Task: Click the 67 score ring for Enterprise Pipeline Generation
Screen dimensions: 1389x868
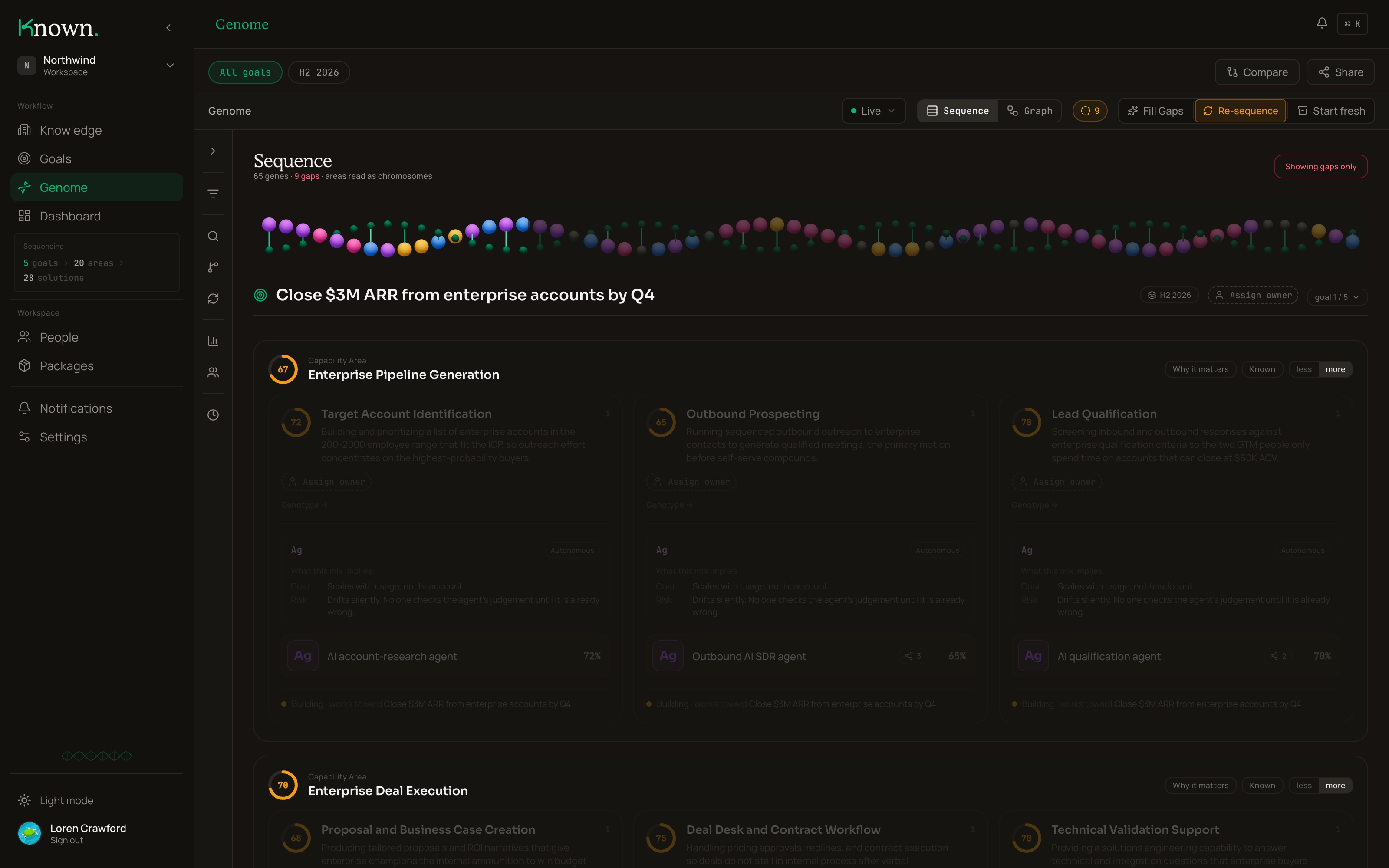Action: pyautogui.click(x=283, y=369)
